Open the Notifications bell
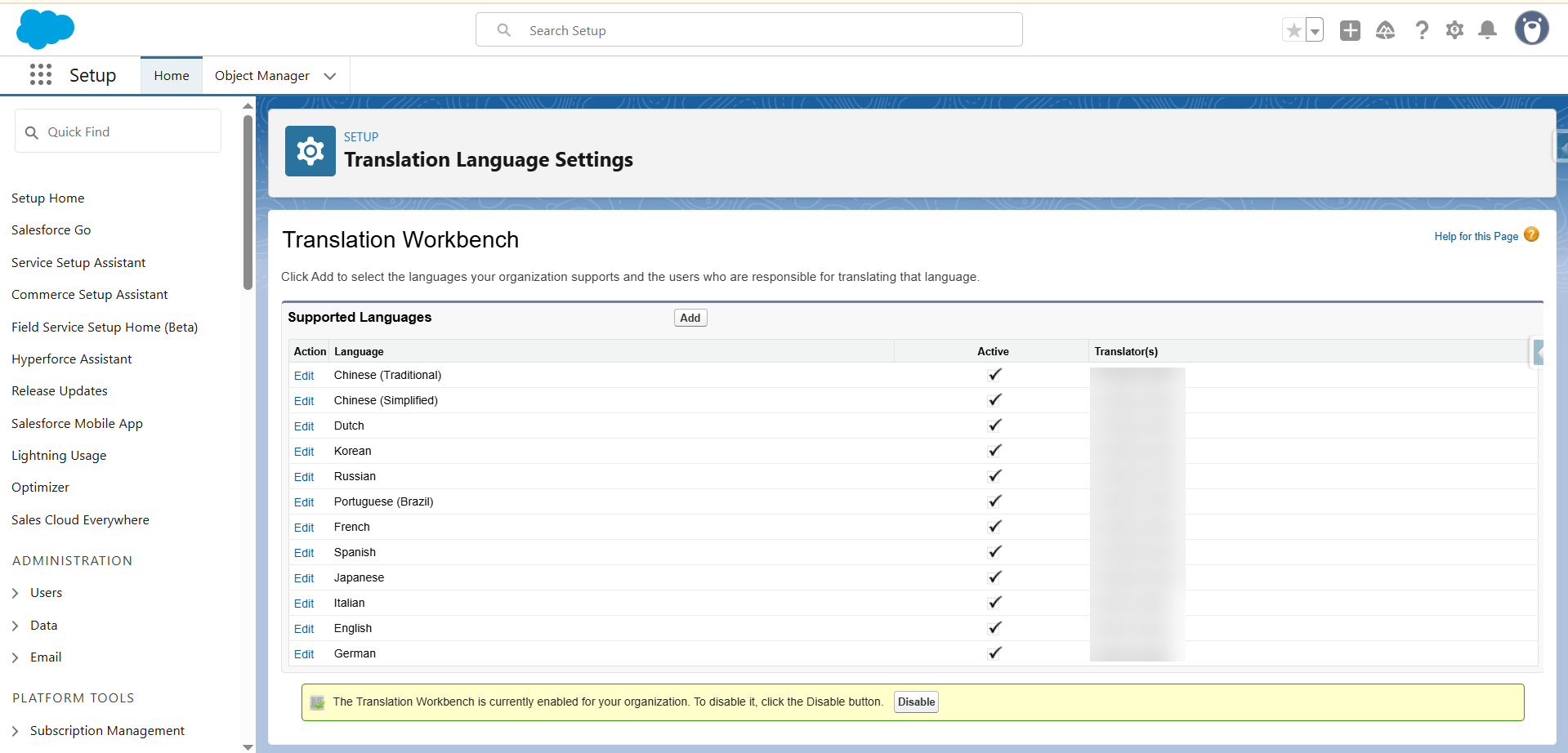Viewport: 1568px width, 753px height. 1488,30
